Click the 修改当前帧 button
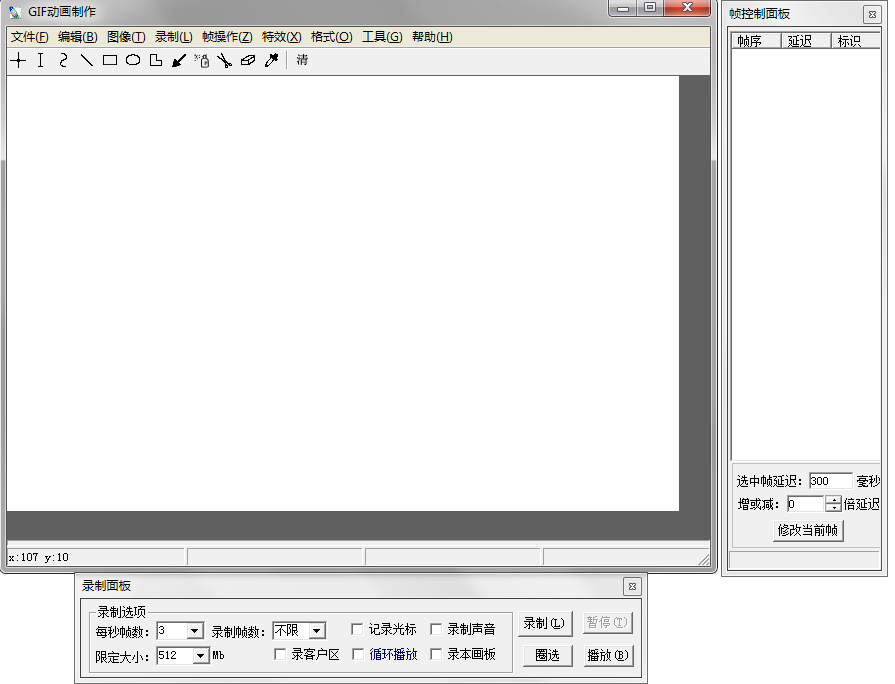Image resolution: width=895 pixels, height=684 pixels. pos(806,530)
